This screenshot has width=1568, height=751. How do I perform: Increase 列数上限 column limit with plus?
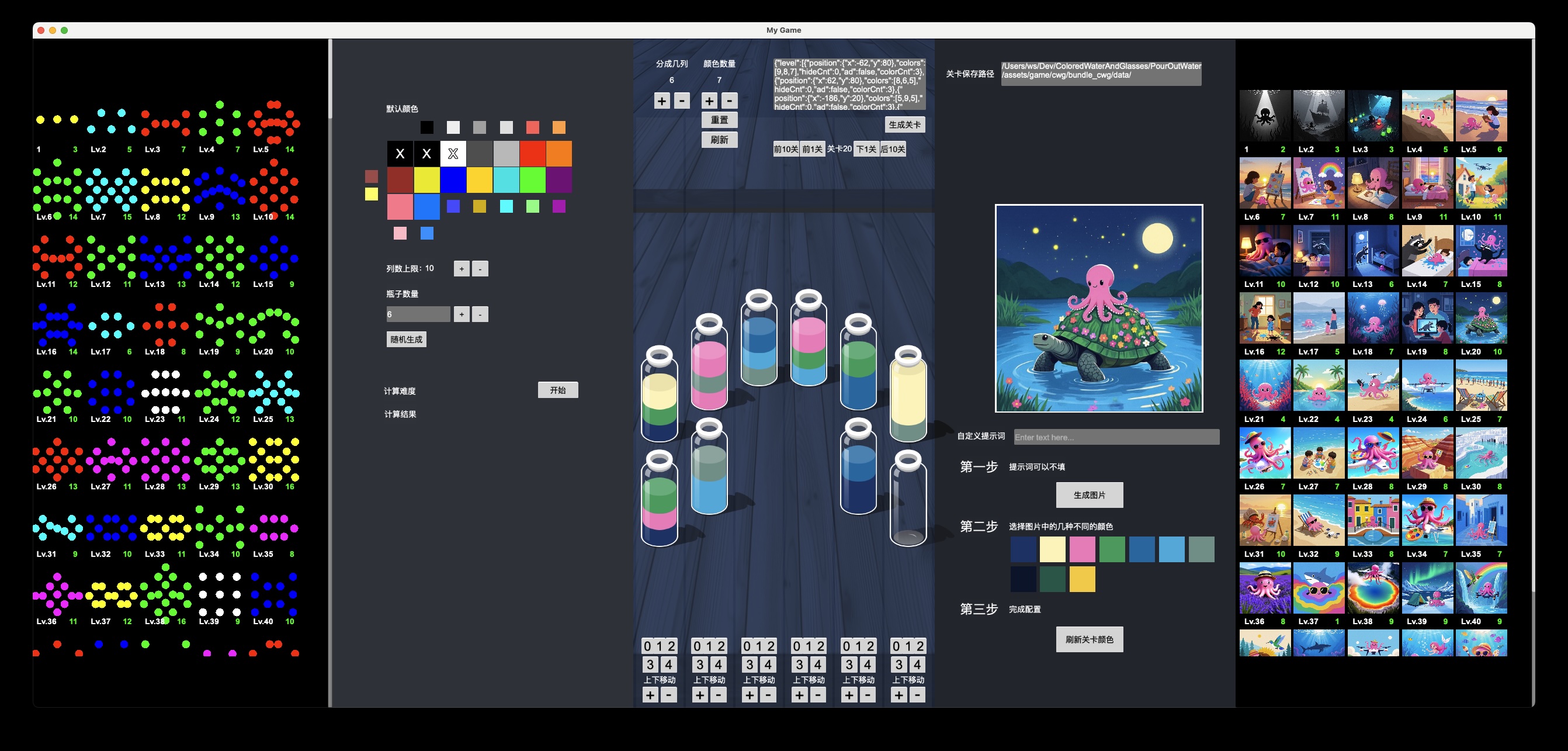click(462, 269)
